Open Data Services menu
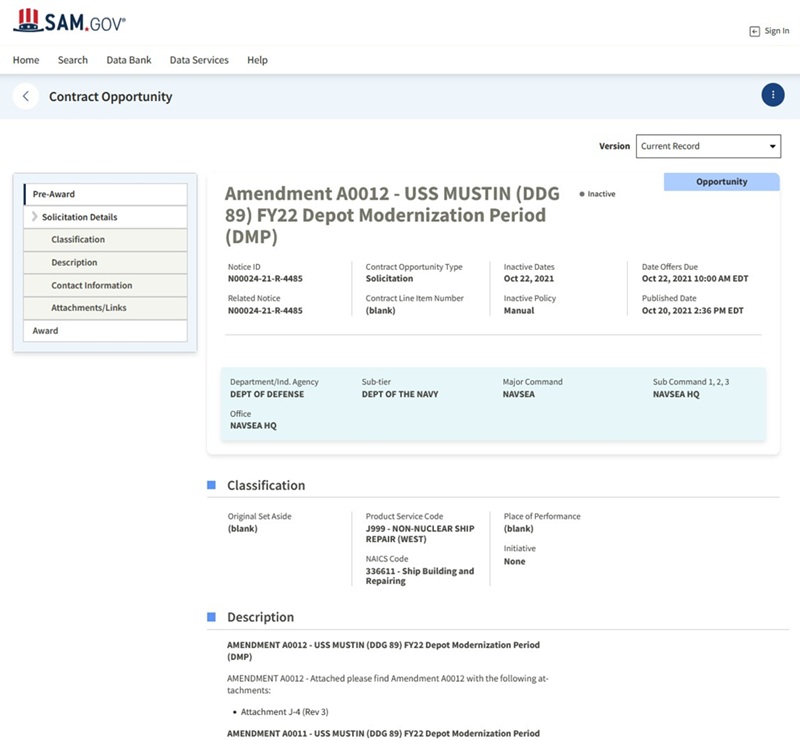Image resolution: width=800 pixels, height=740 pixels. click(199, 60)
